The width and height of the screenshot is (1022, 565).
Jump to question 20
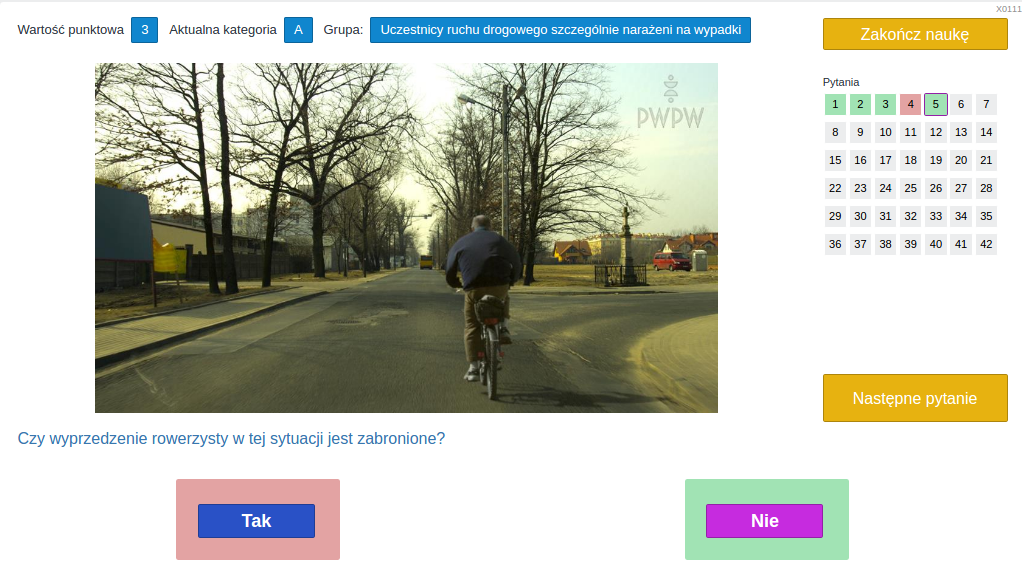tap(961, 160)
